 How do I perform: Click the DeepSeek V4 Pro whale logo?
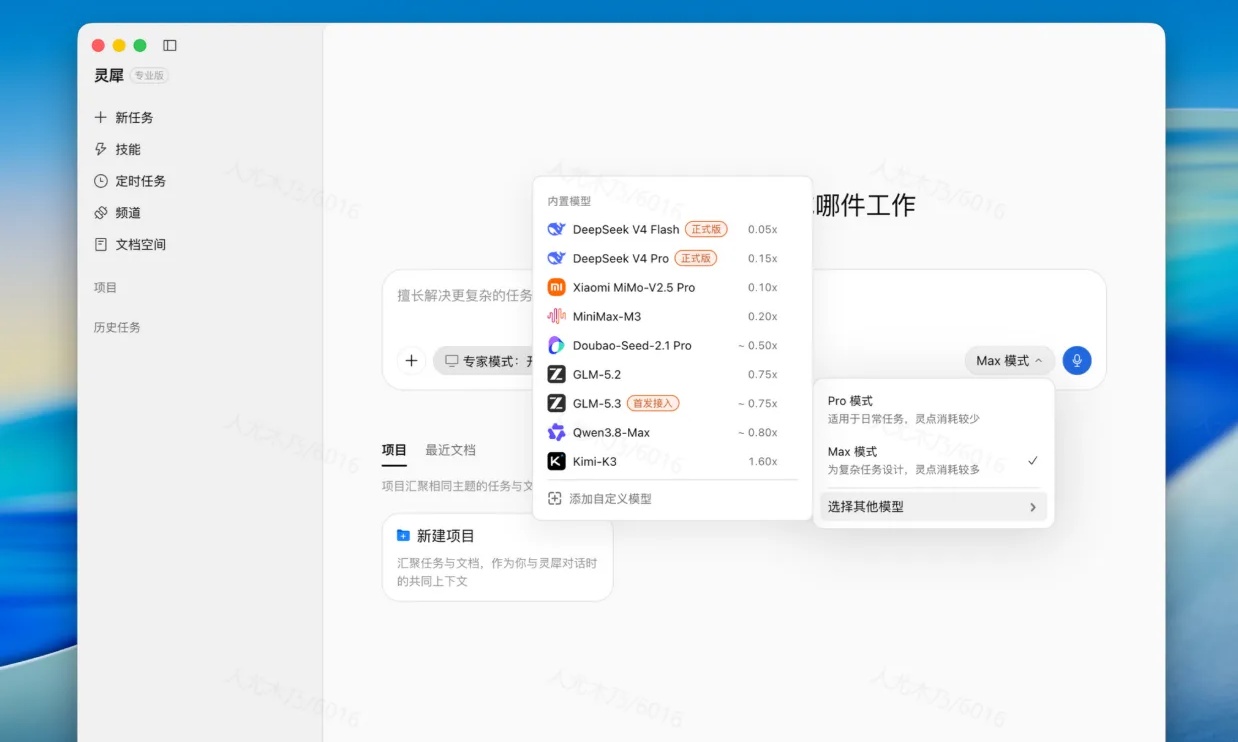(x=557, y=258)
